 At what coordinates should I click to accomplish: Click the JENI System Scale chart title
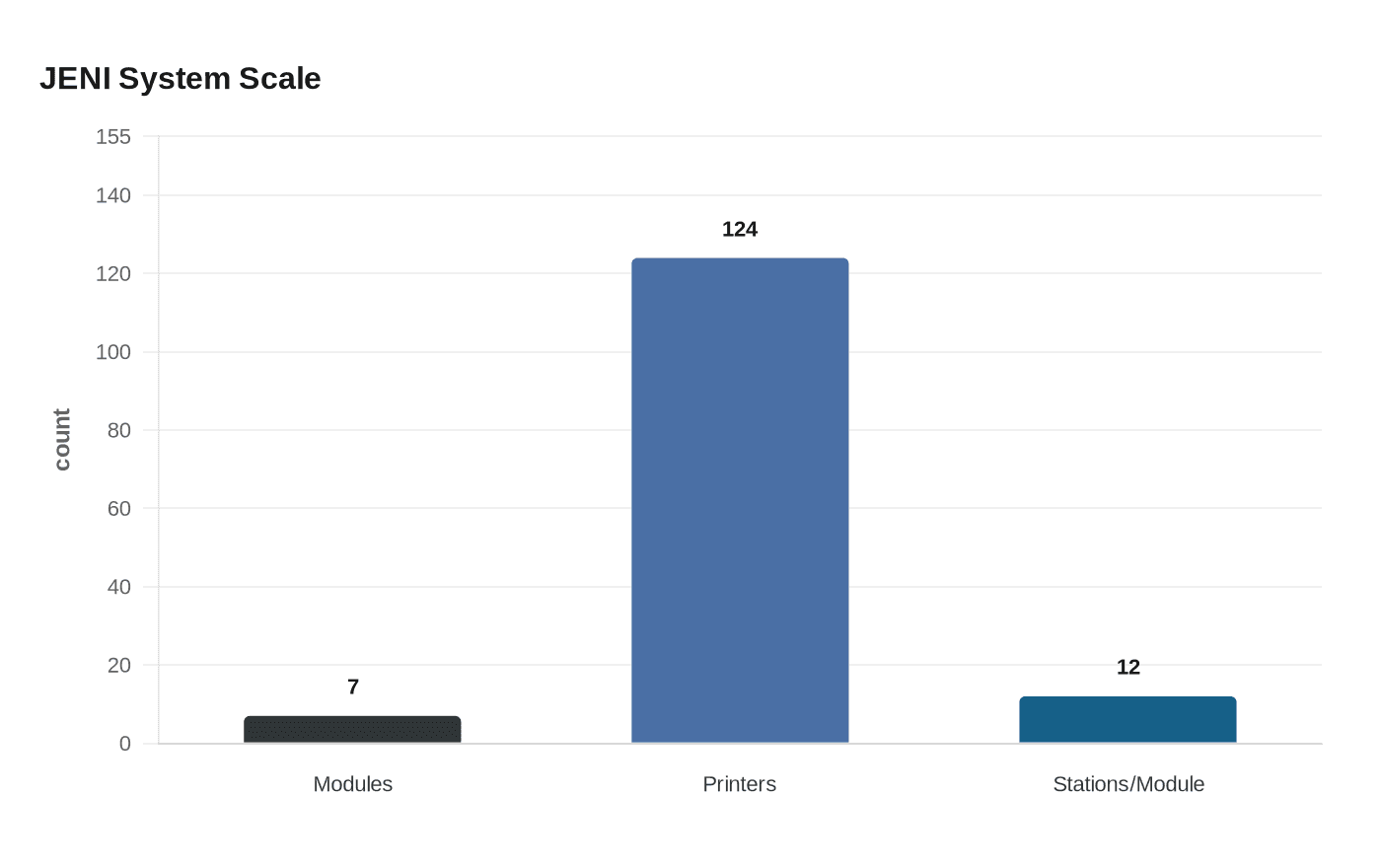point(181,79)
